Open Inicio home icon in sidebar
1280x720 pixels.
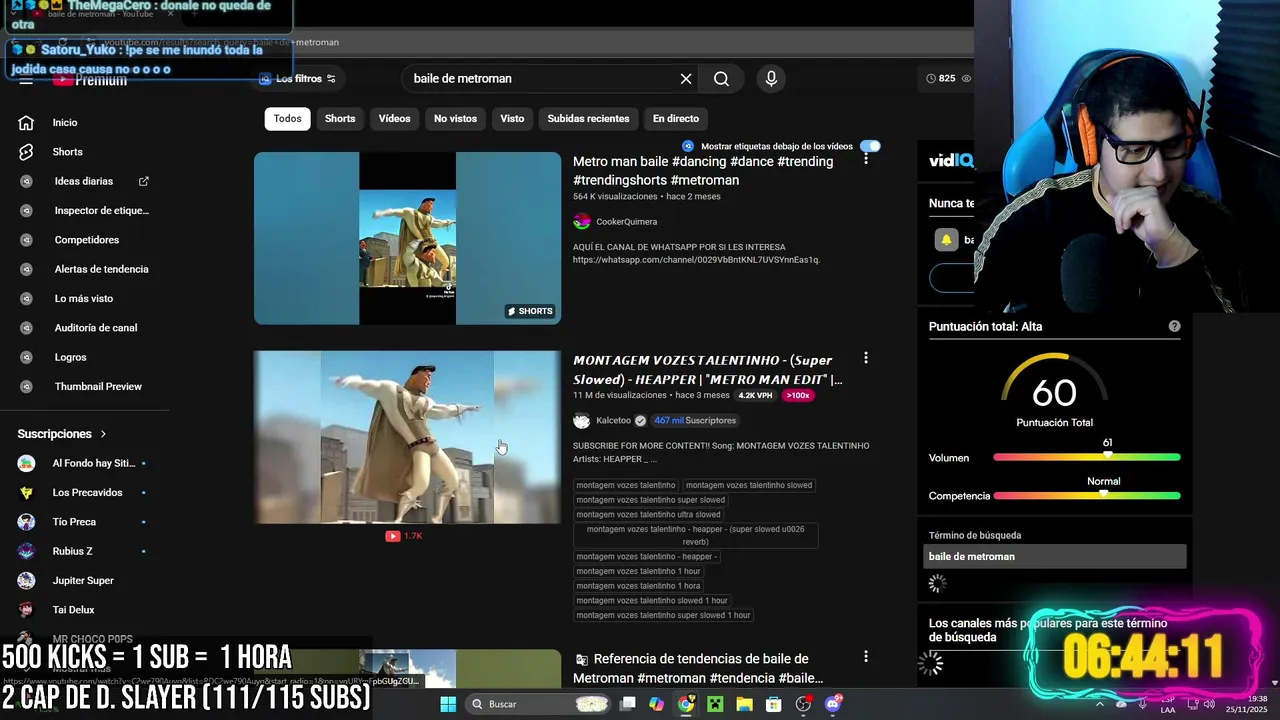click(27, 122)
